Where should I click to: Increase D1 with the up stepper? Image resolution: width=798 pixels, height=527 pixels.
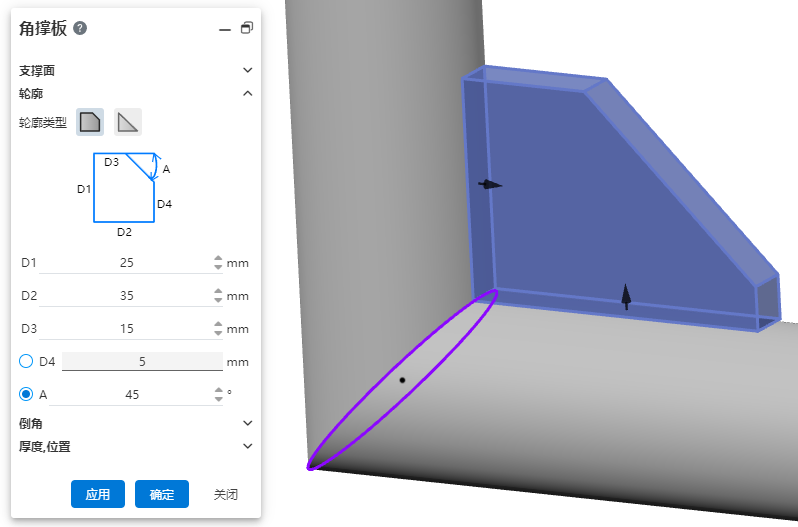tap(218, 258)
